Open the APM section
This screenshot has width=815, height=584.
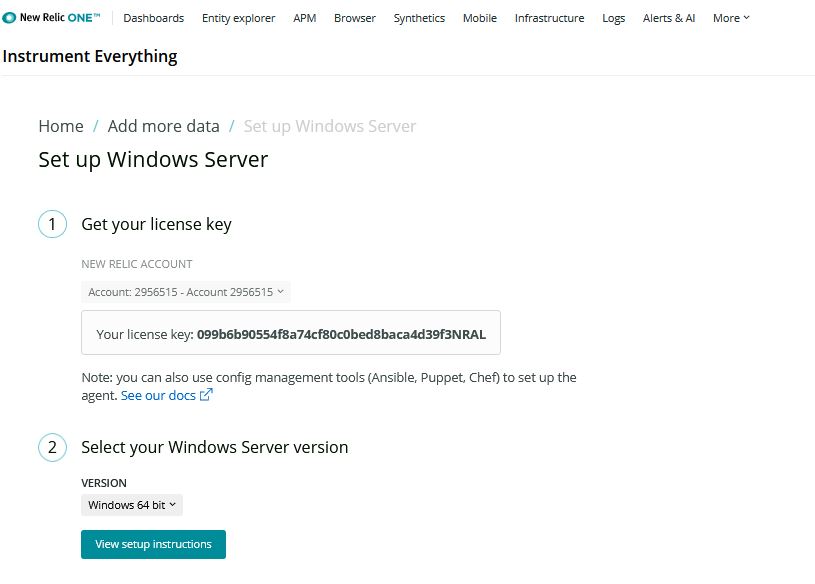(x=304, y=18)
